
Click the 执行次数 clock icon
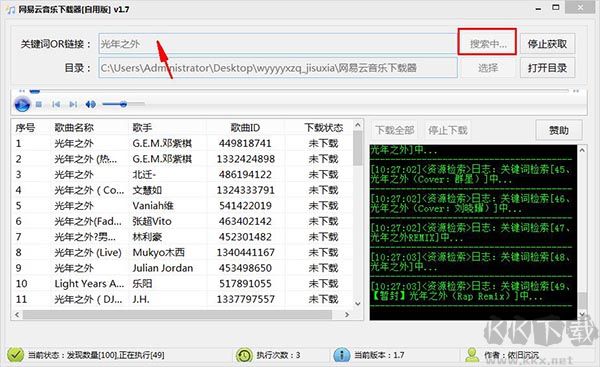pyautogui.click(x=244, y=355)
